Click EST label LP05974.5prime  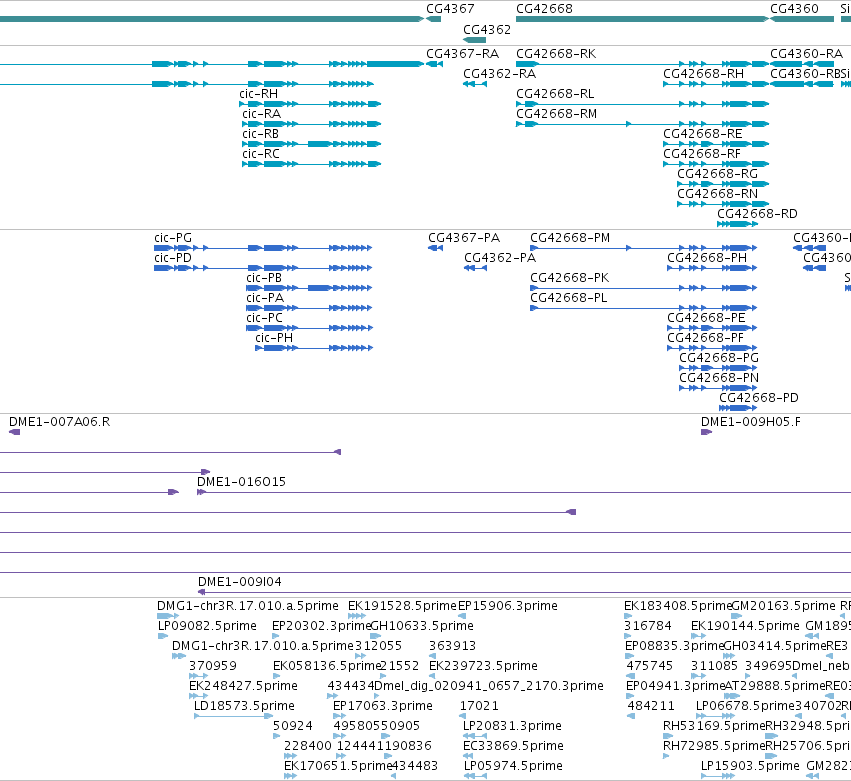[513, 766]
